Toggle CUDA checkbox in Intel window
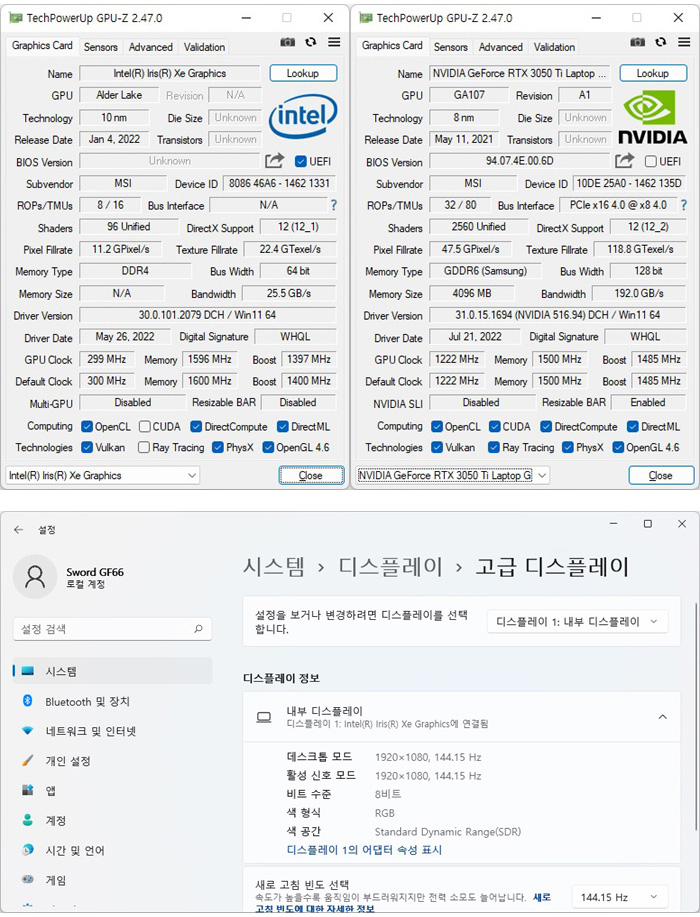Screen dimensions: 700x917 click(144, 427)
